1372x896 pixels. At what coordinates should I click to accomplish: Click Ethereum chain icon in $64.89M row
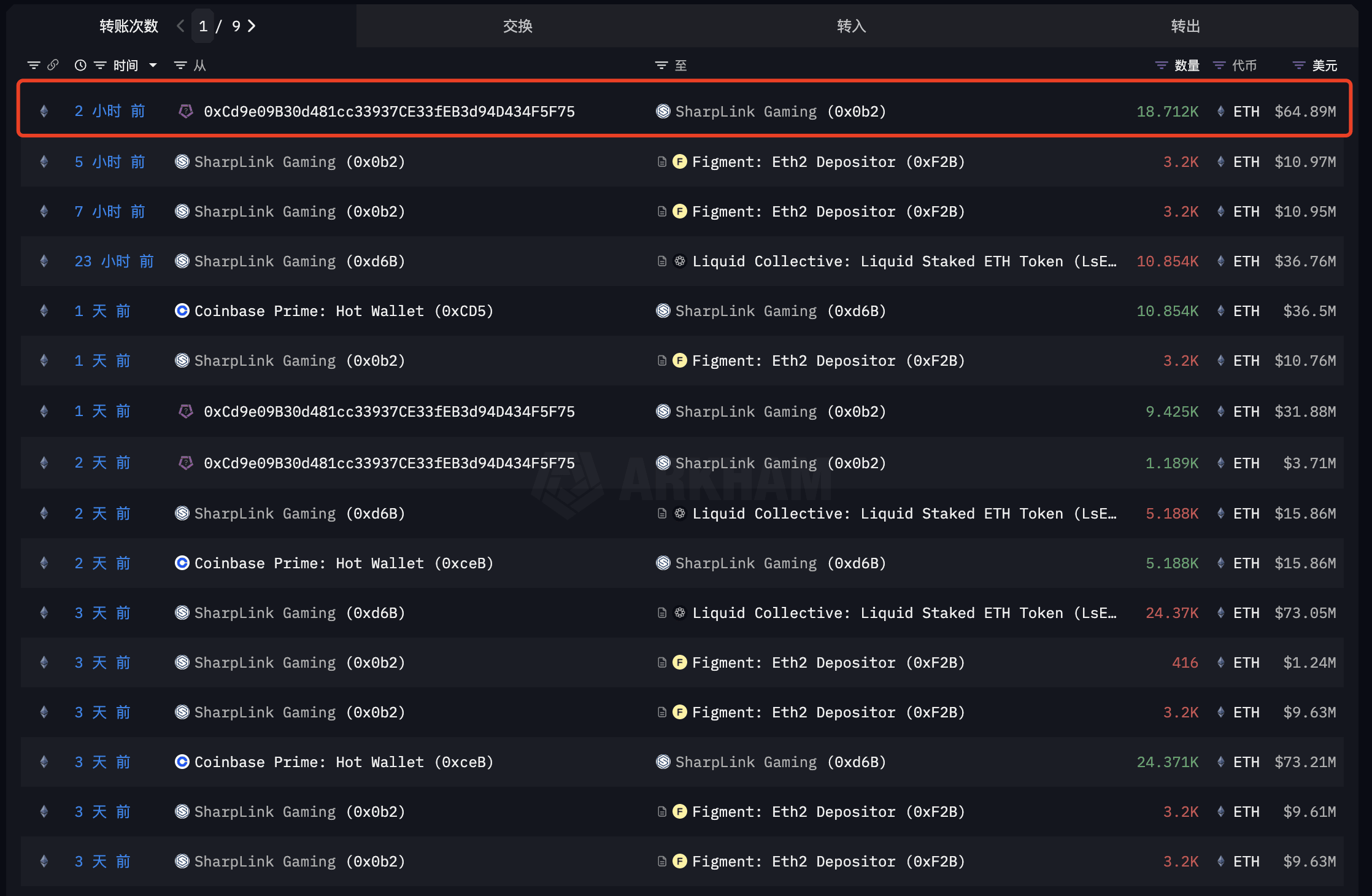44,111
